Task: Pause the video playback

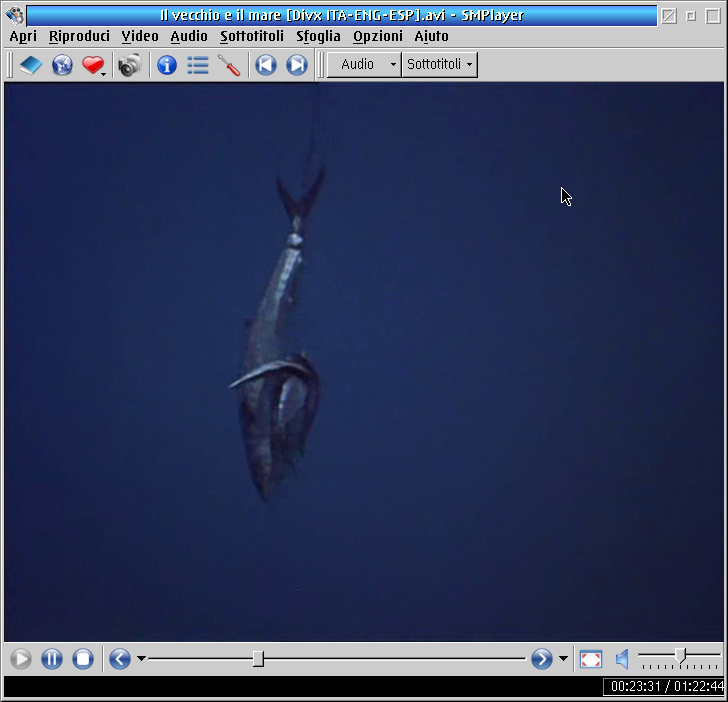Action: point(52,659)
